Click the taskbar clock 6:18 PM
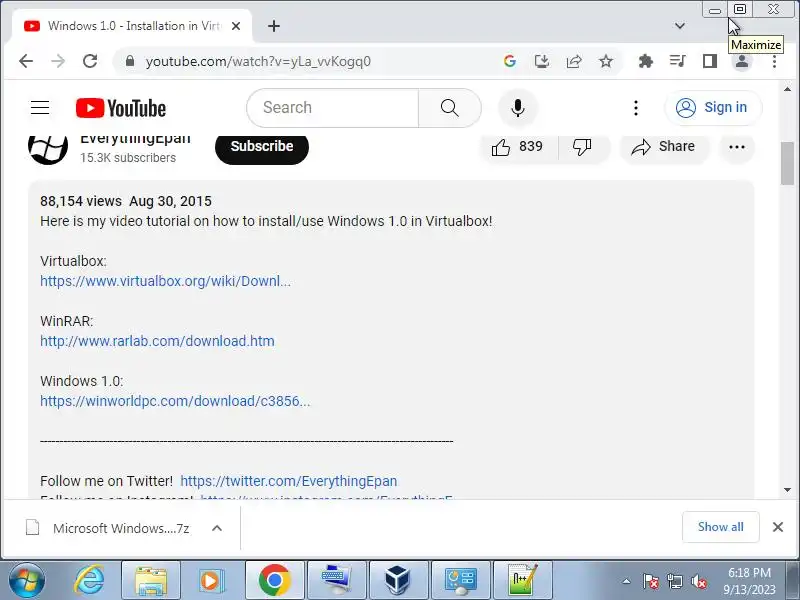Image resolution: width=800 pixels, height=600 pixels. [x=749, y=581]
